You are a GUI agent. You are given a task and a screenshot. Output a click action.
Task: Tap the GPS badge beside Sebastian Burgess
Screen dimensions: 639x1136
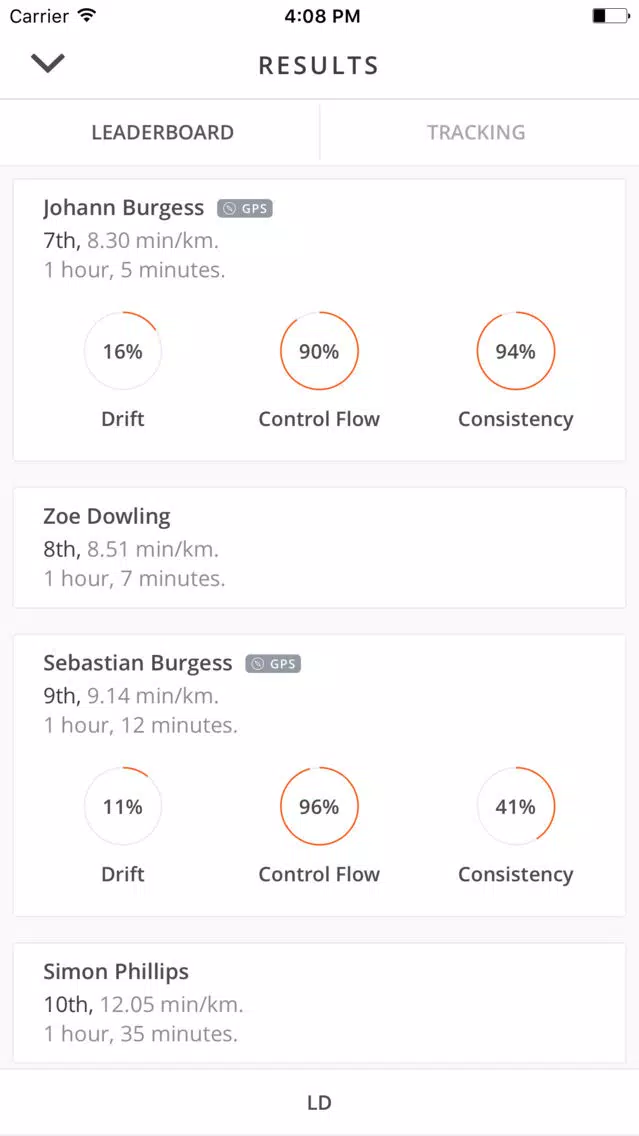tap(273, 664)
